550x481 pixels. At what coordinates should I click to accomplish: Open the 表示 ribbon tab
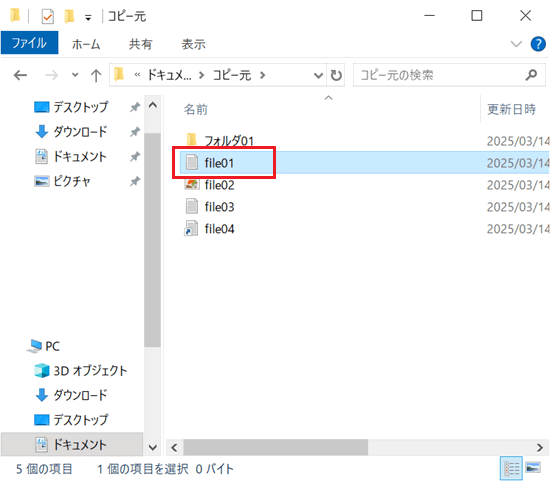point(193,44)
